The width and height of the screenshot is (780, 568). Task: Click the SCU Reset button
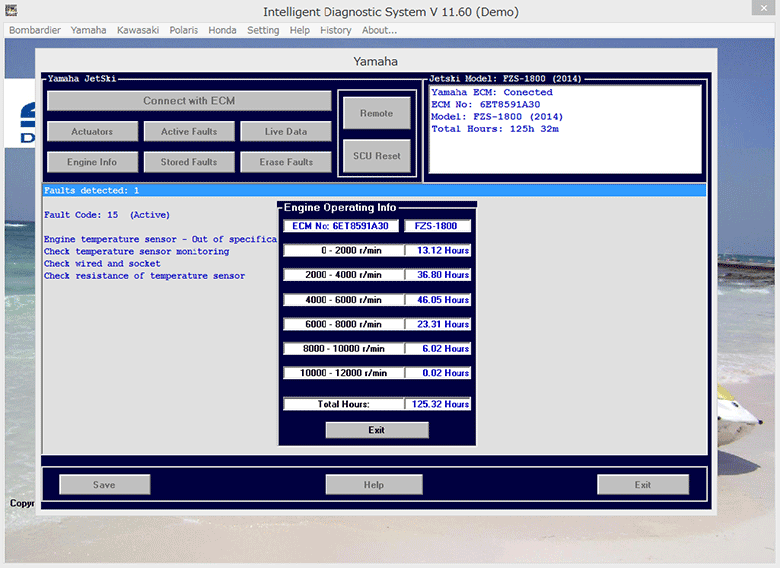point(377,156)
